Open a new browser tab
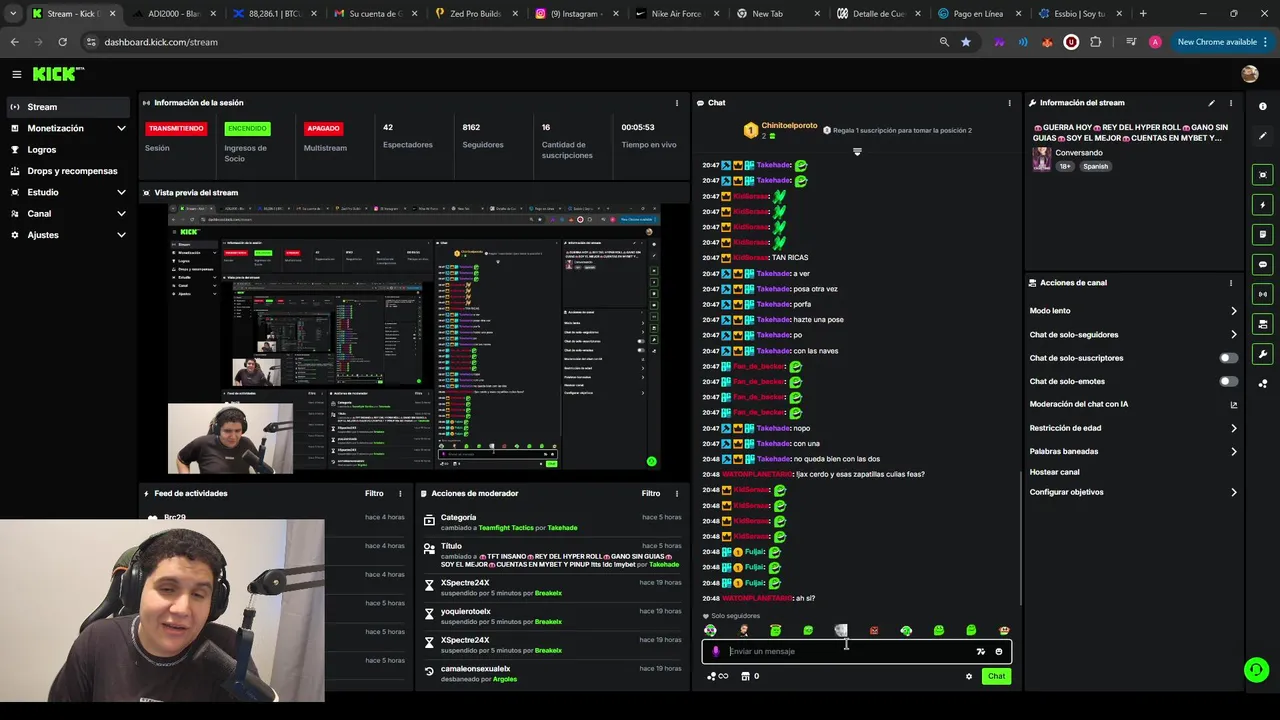 (1143, 14)
